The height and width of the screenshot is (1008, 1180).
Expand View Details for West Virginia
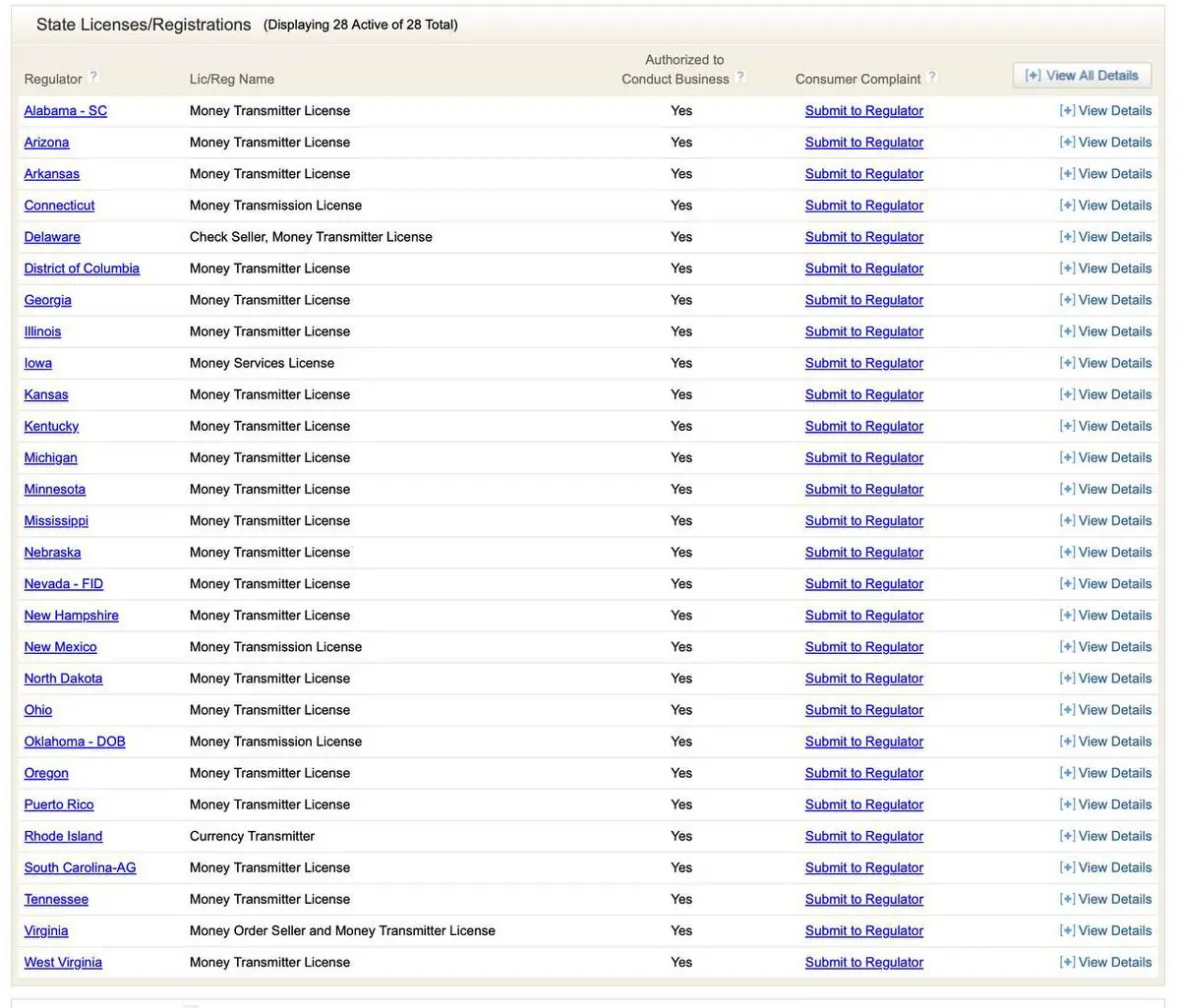(x=1105, y=963)
